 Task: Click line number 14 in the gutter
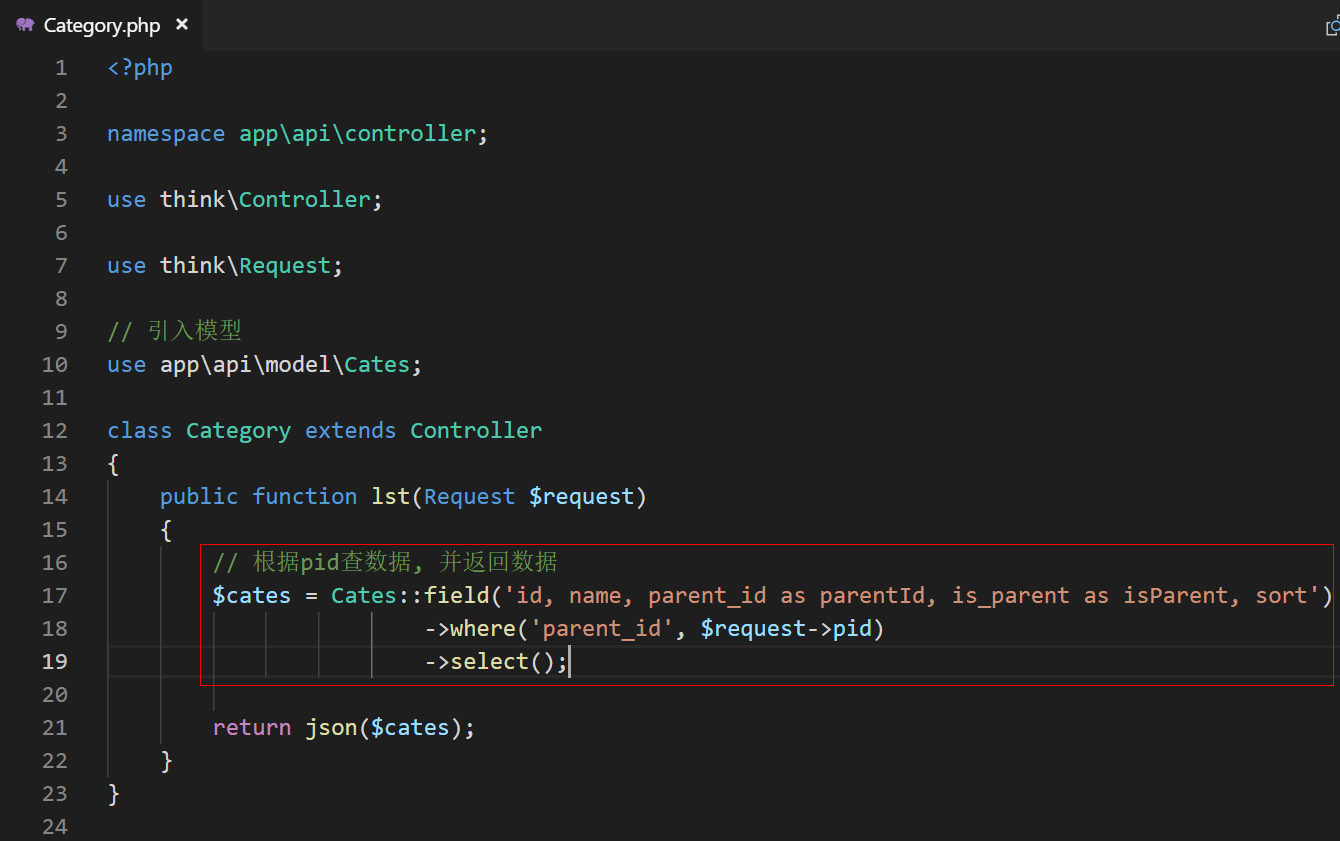[x=55, y=497]
